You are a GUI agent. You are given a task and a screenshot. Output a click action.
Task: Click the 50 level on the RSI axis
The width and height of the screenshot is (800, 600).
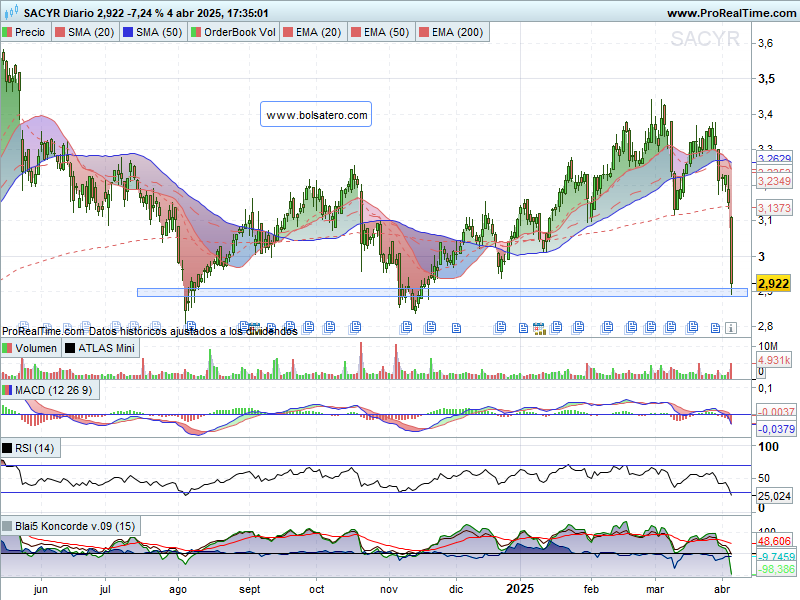(x=764, y=478)
